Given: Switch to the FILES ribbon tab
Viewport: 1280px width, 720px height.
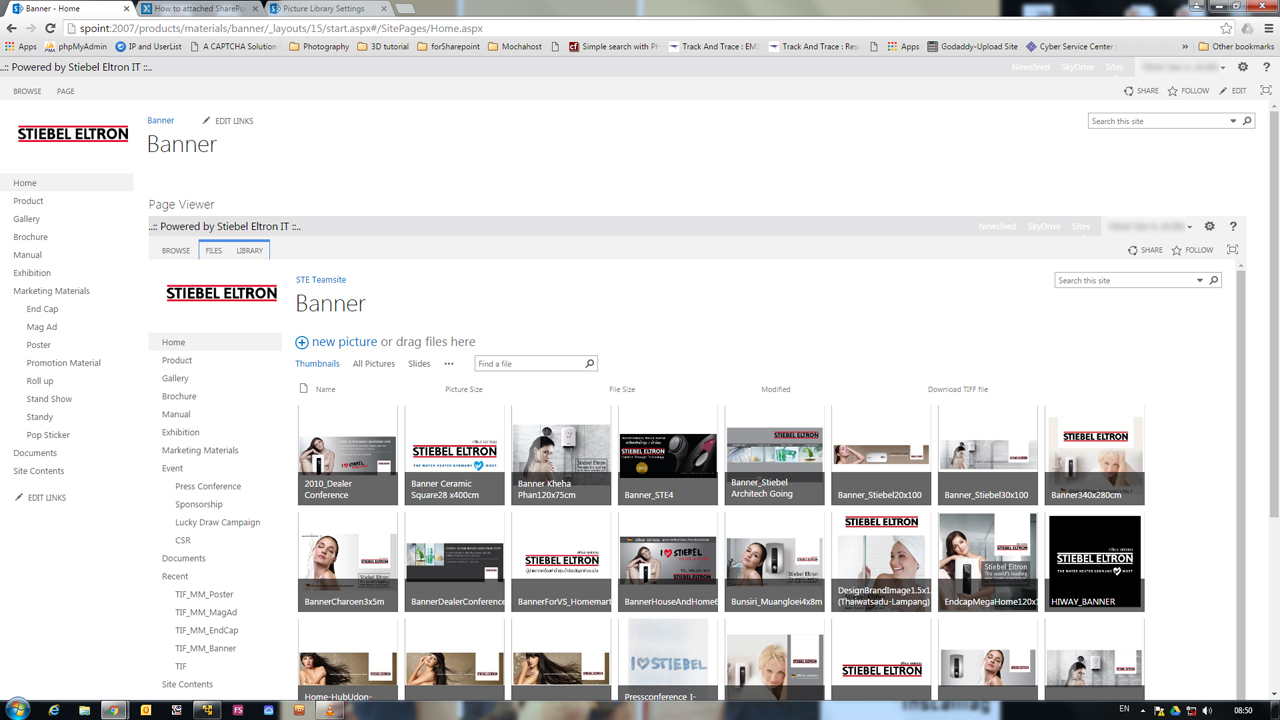Looking at the screenshot, I should pos(213,250).
